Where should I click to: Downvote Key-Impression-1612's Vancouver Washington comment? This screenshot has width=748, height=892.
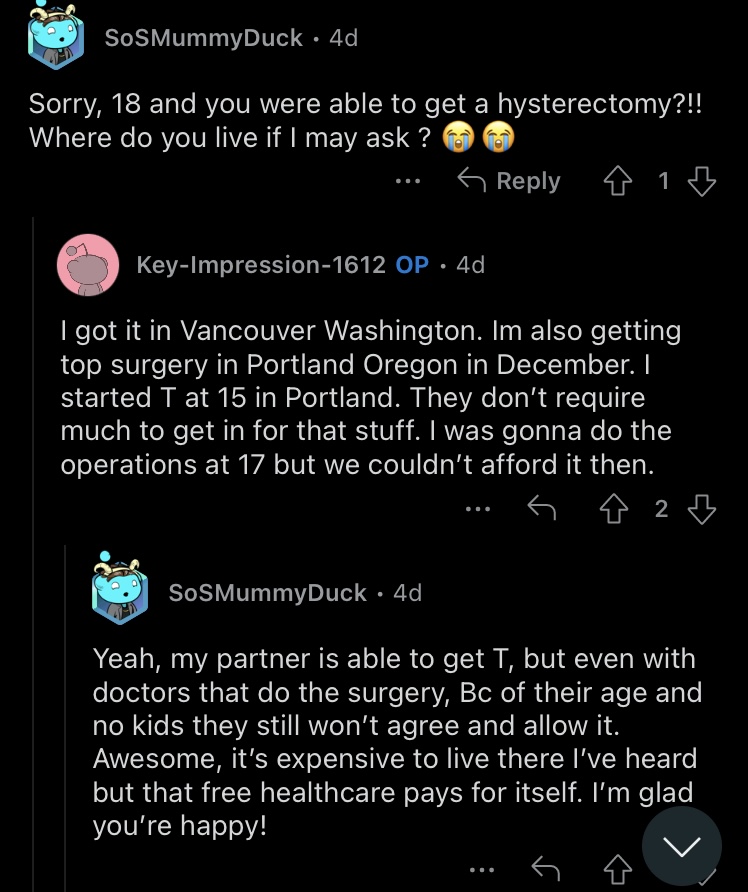(x=701, y=509)
